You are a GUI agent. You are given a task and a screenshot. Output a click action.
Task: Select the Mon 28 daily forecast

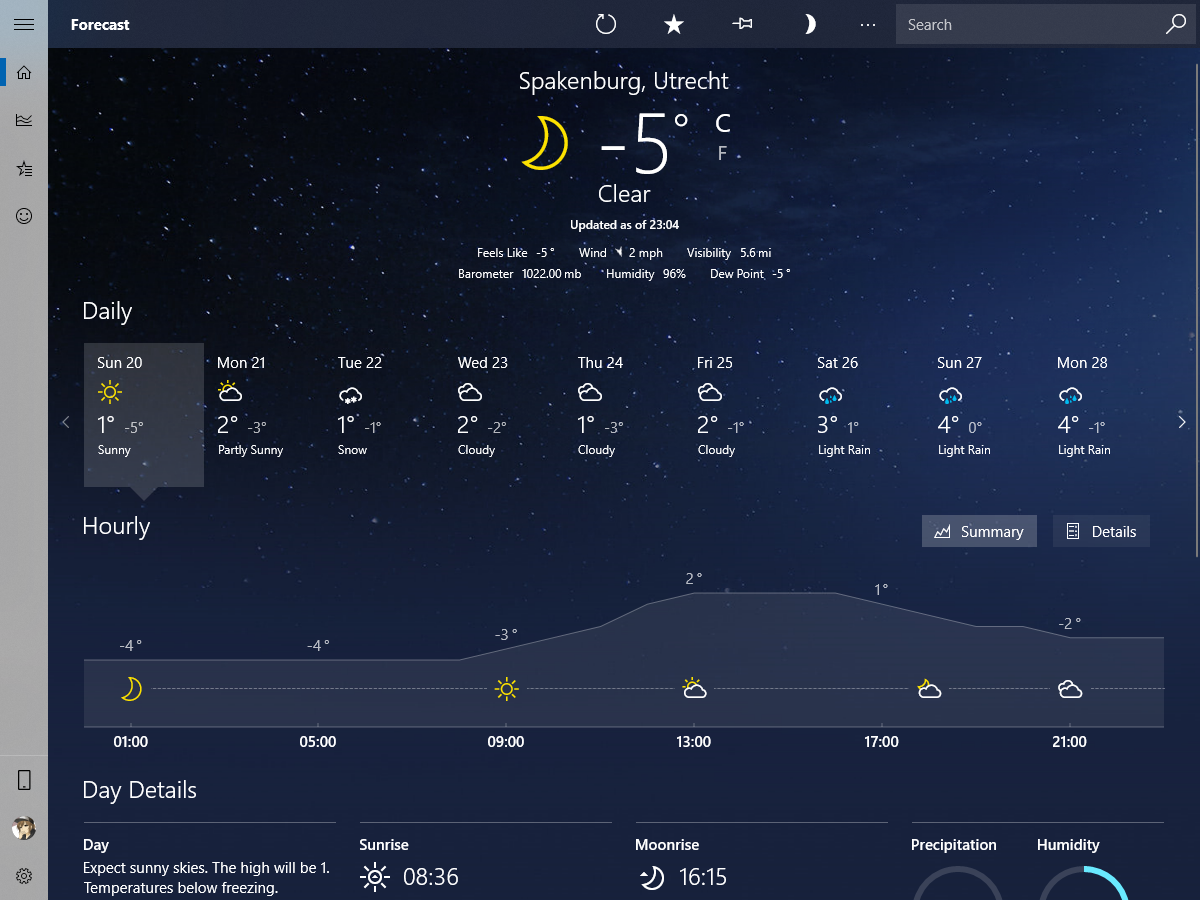point(1104,415)
